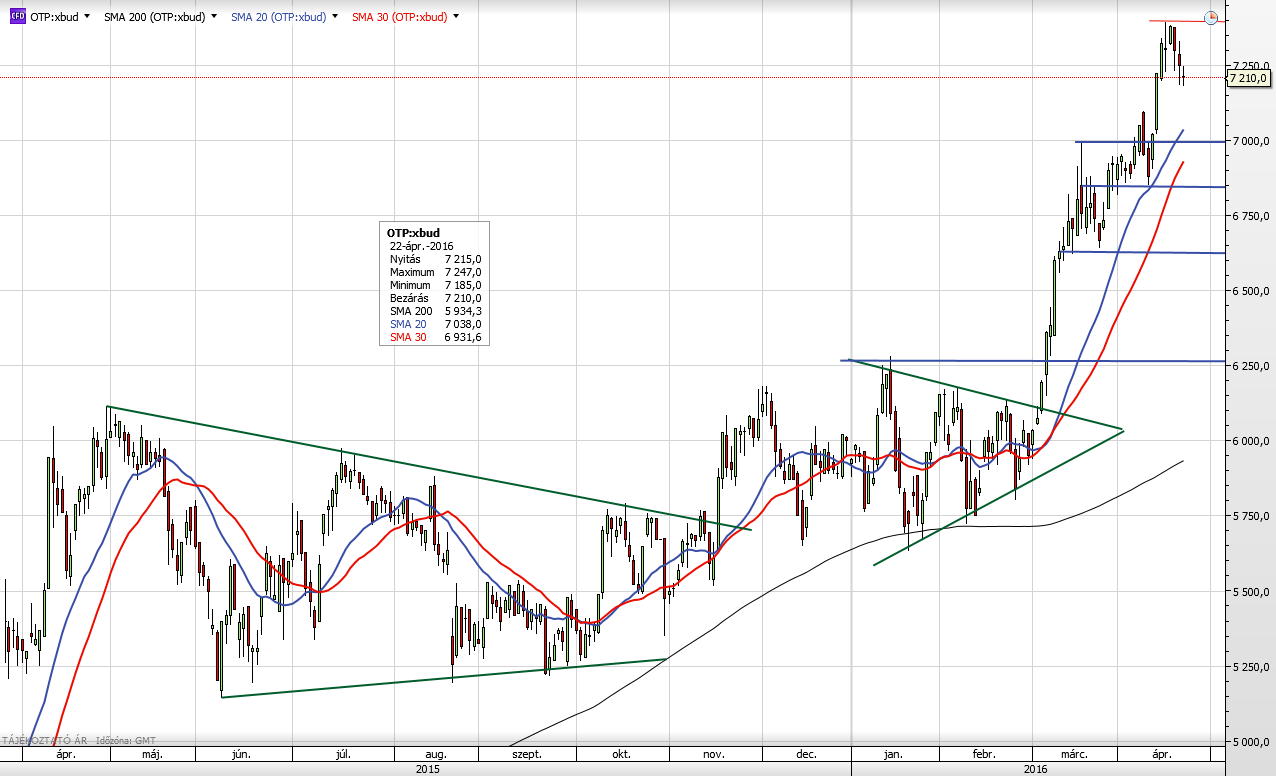Click the 7 000,0 price axis label
The height and width of the screenshot is (776, 1276).
point(1250,141)
